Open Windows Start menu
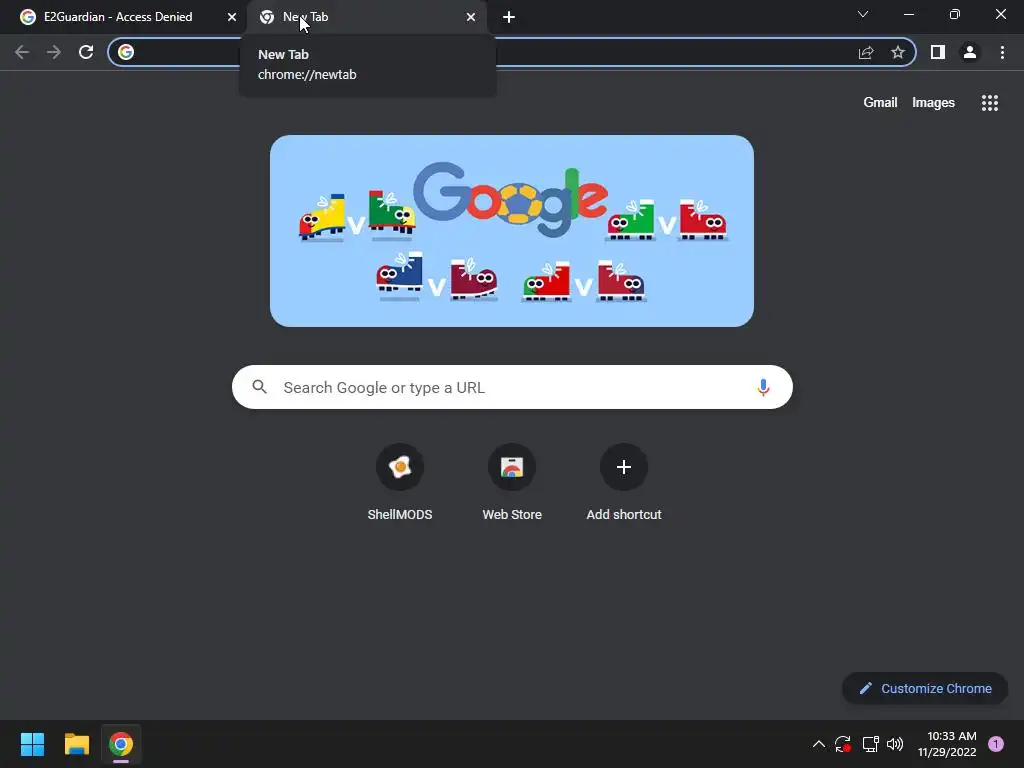Image resolution: width=1024 pixels, height=768 pixels. click(x=32, y=744)
